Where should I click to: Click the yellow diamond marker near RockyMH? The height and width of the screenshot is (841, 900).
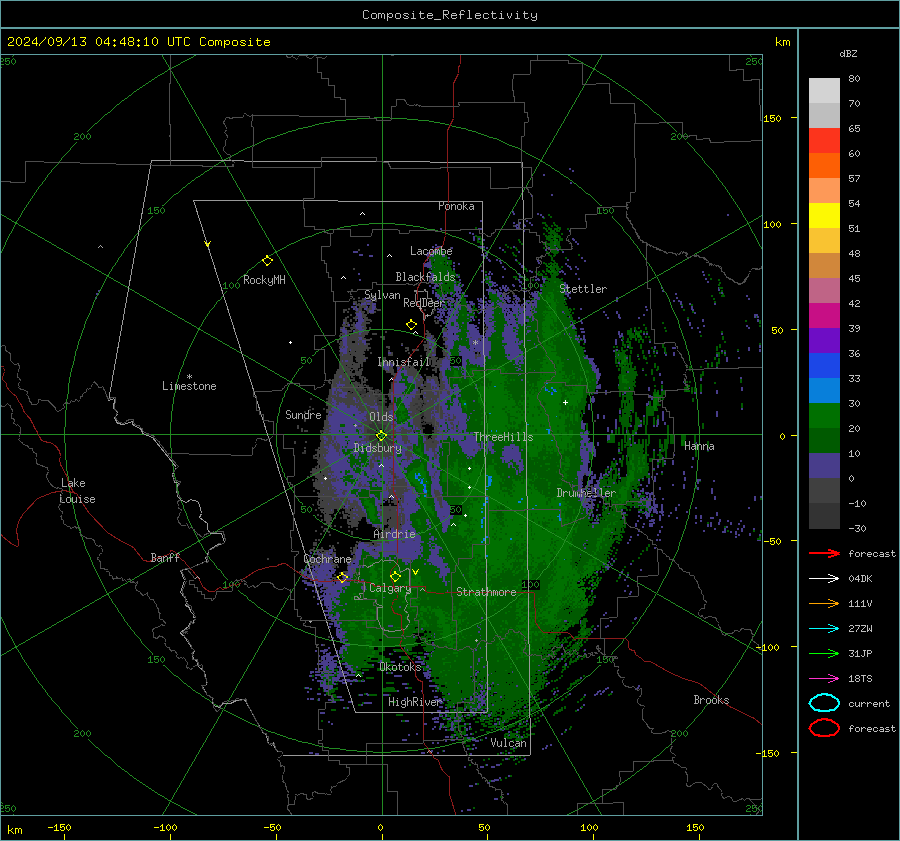tap(267, 261)
